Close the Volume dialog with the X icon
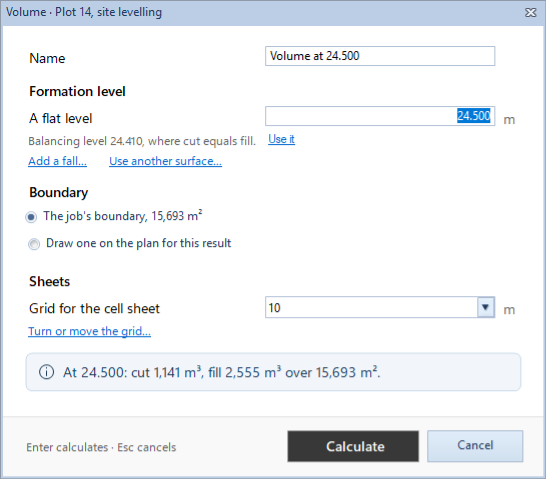 click(x=530, y=13)
